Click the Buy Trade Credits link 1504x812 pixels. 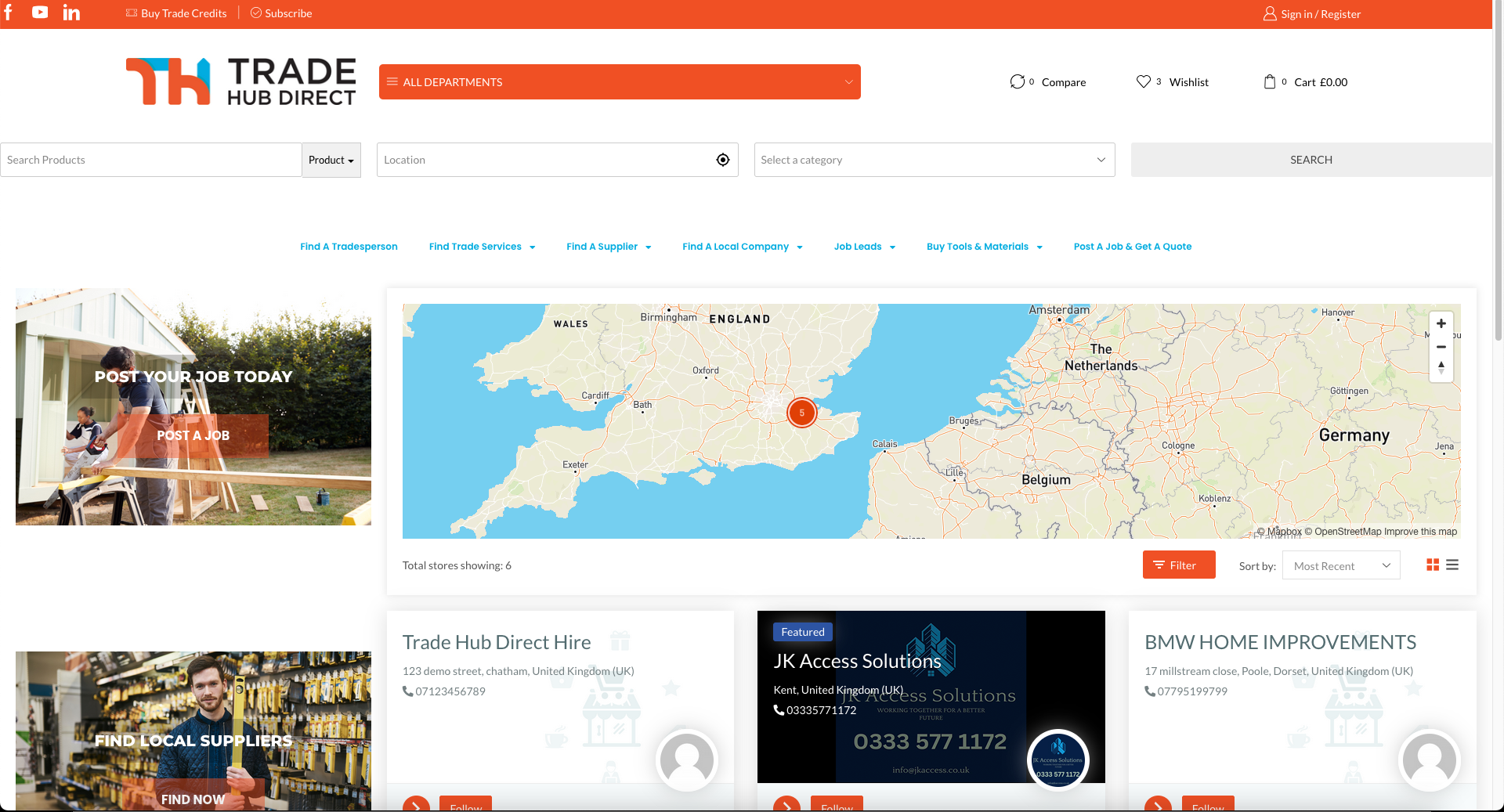176,13
